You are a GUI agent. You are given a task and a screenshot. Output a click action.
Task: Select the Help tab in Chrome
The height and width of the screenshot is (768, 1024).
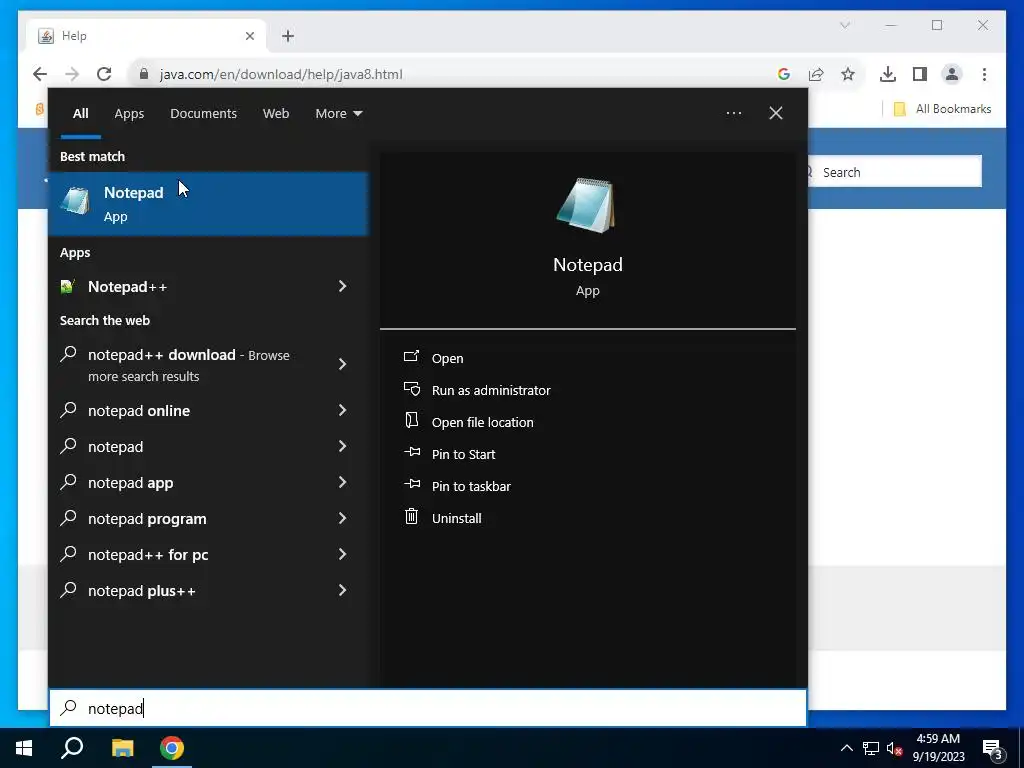coord(146,36)
